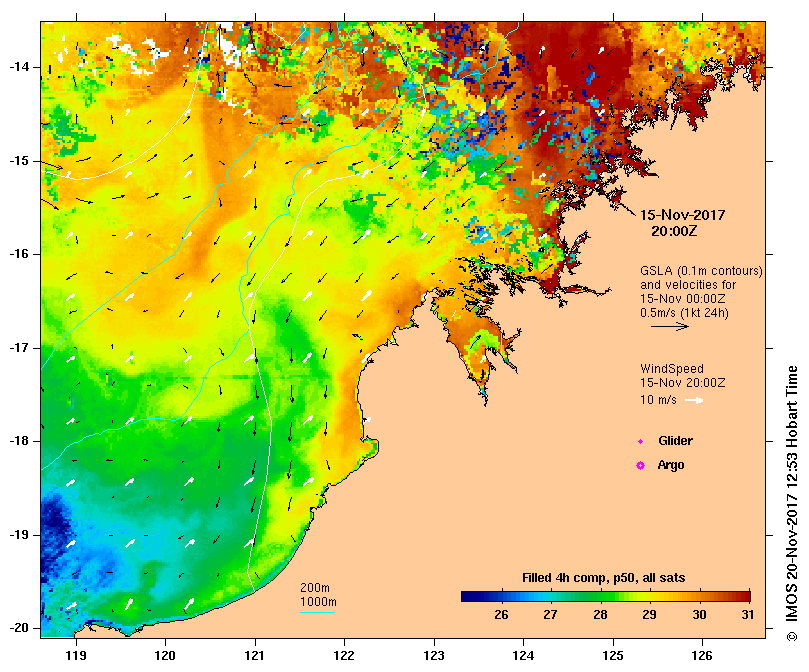Click the IMOS copyright timestamp text

(792, 503)
